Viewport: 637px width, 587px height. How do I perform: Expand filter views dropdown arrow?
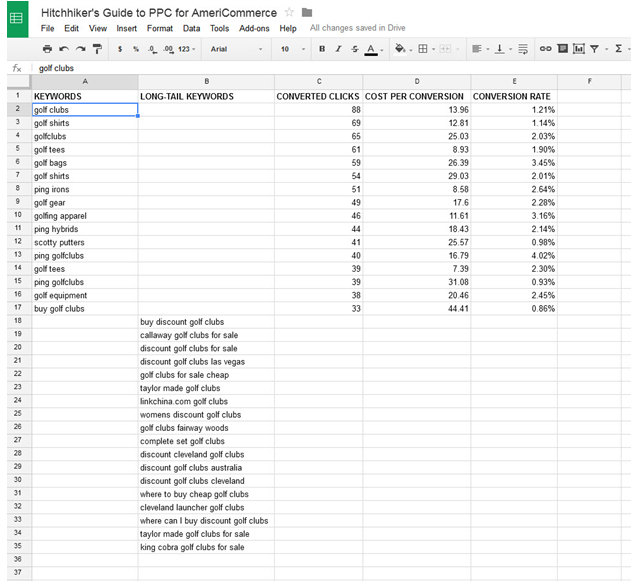607,50
